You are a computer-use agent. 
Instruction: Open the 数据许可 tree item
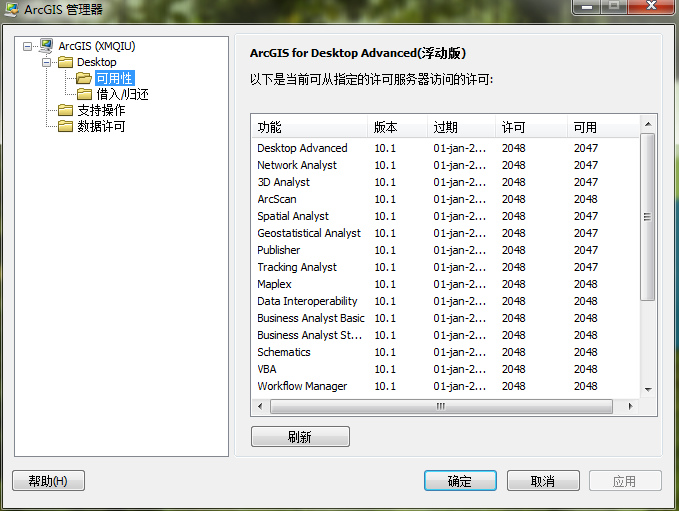tap(101, 126)
